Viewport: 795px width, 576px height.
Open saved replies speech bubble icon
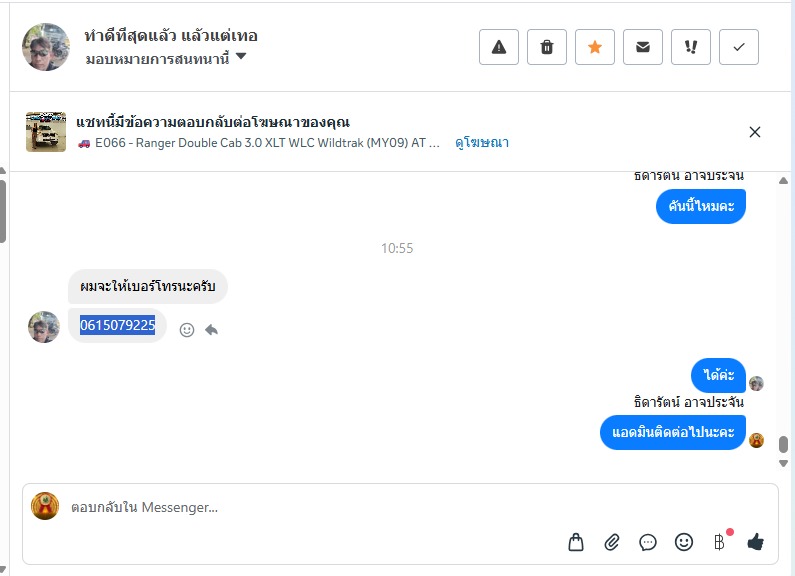coord(648,542)
